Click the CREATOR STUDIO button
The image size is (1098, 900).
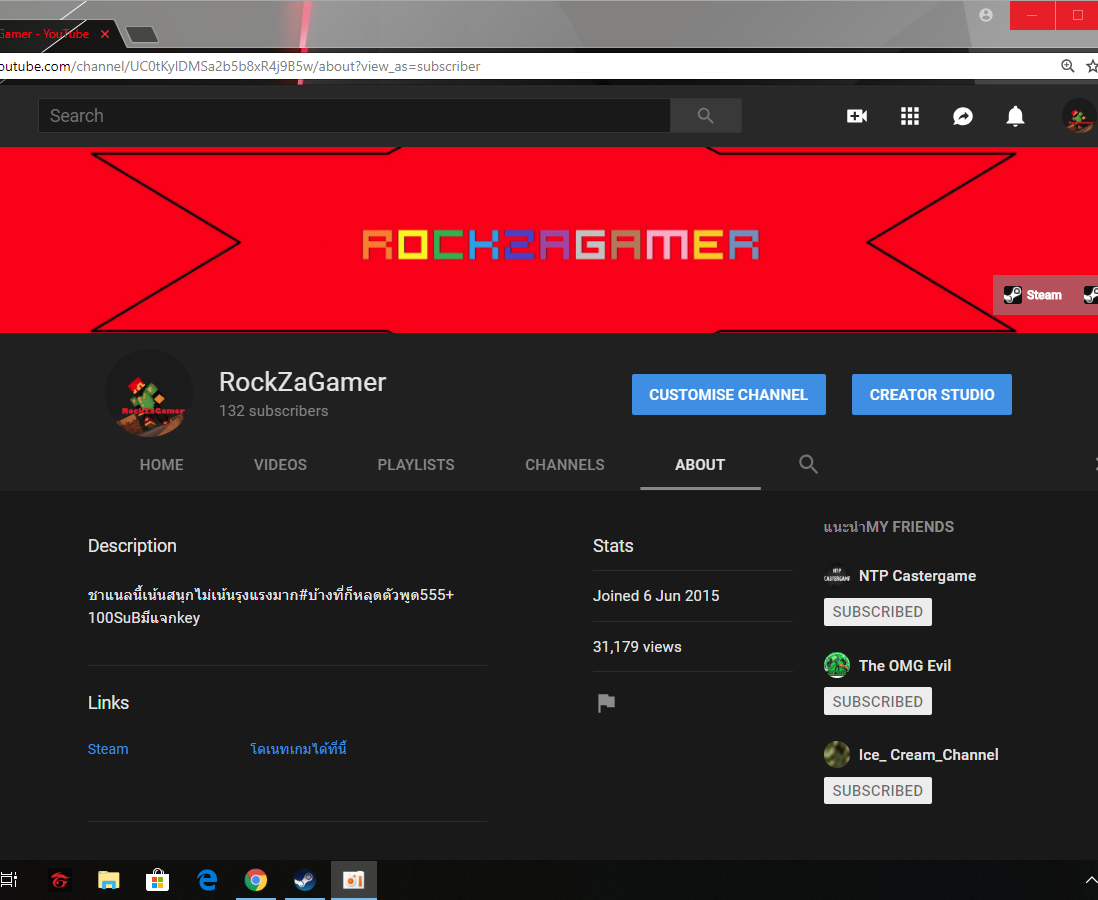931,394
